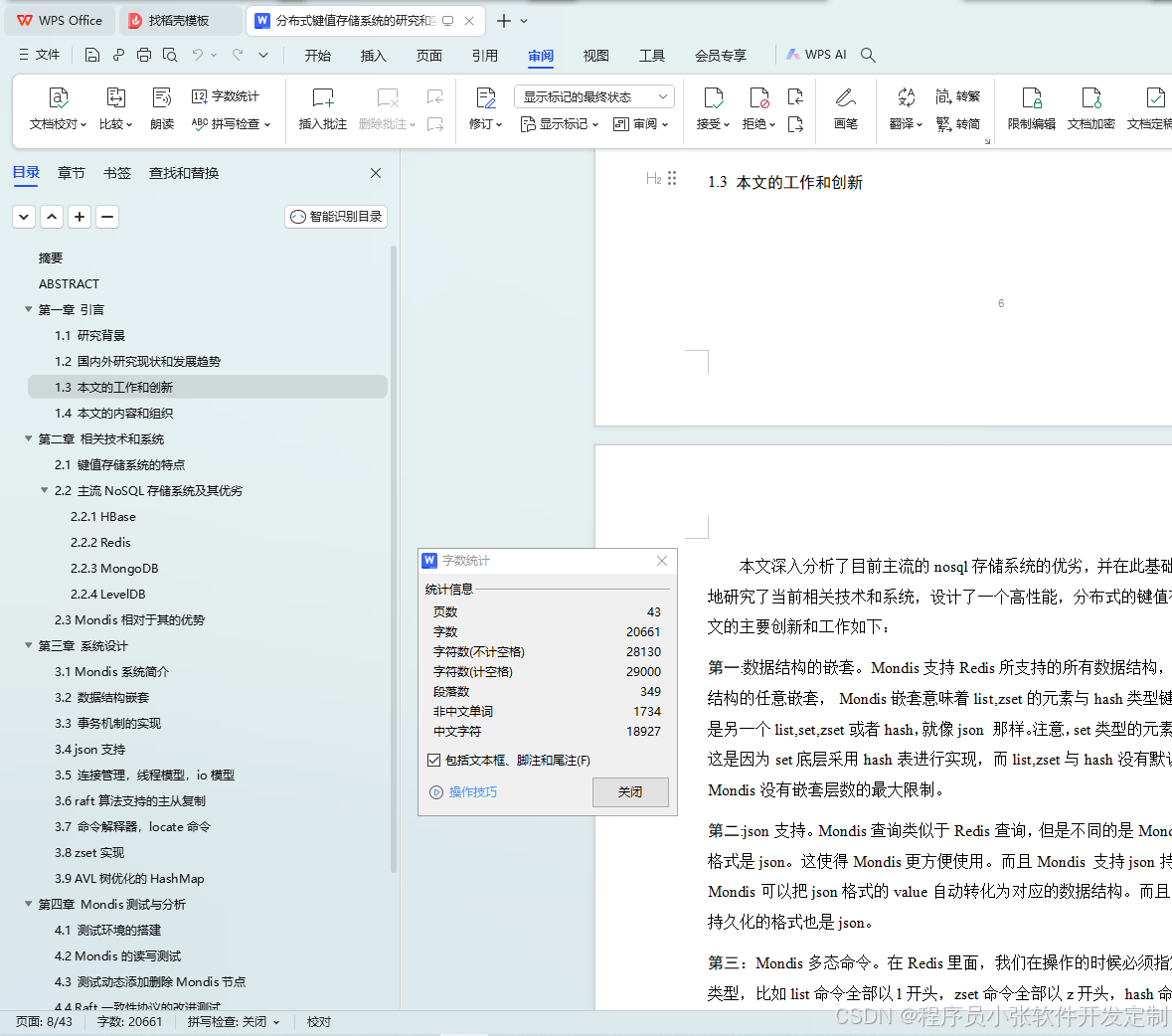Open the 查找和替换 navigation tab
Image resolution: width=1172 pixels, height=1036 pixels.
point(184,173)
